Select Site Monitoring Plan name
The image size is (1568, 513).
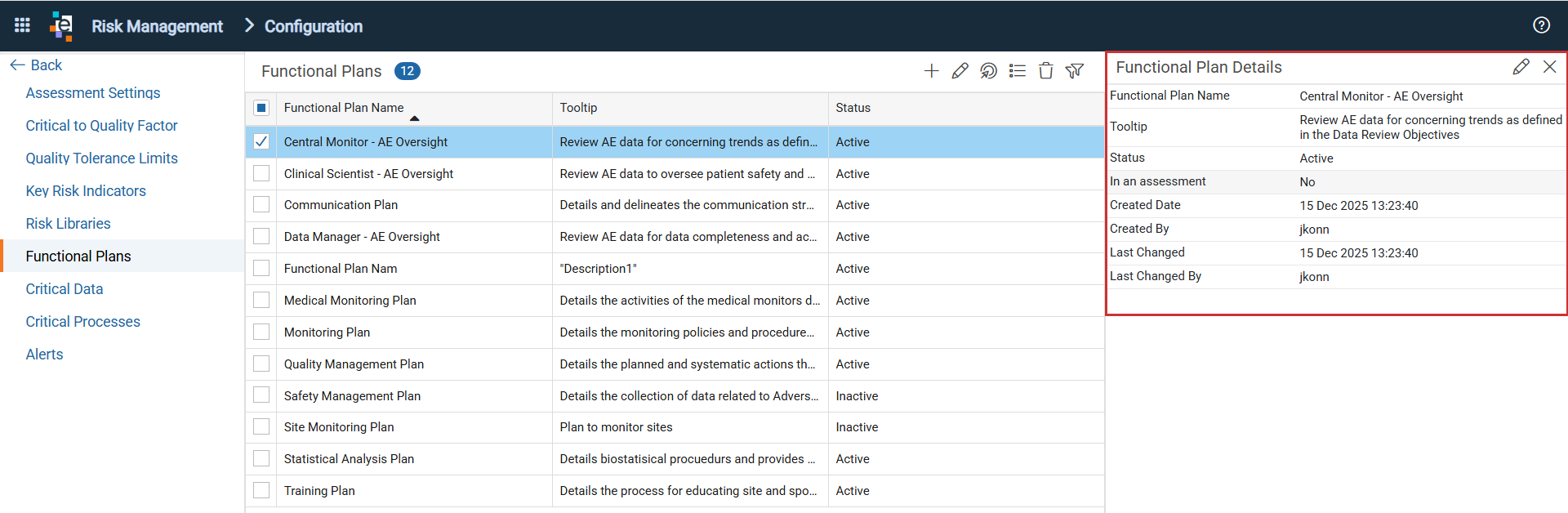click(x=339, y=427)
